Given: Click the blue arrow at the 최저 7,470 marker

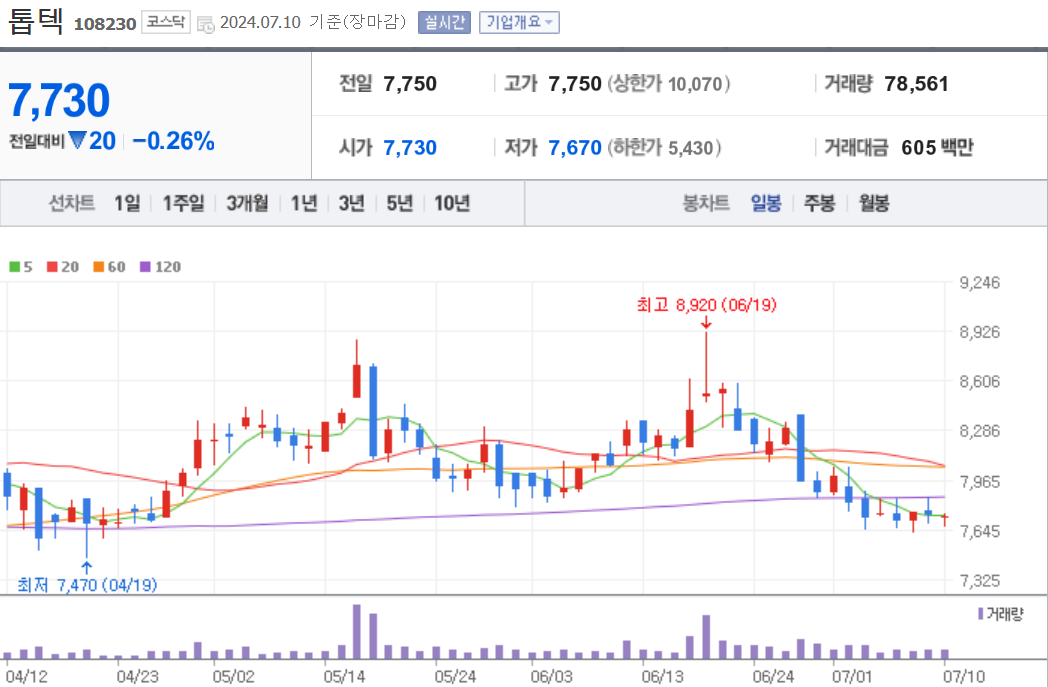Looking at the screenshot, I should (x=87, y=568).
